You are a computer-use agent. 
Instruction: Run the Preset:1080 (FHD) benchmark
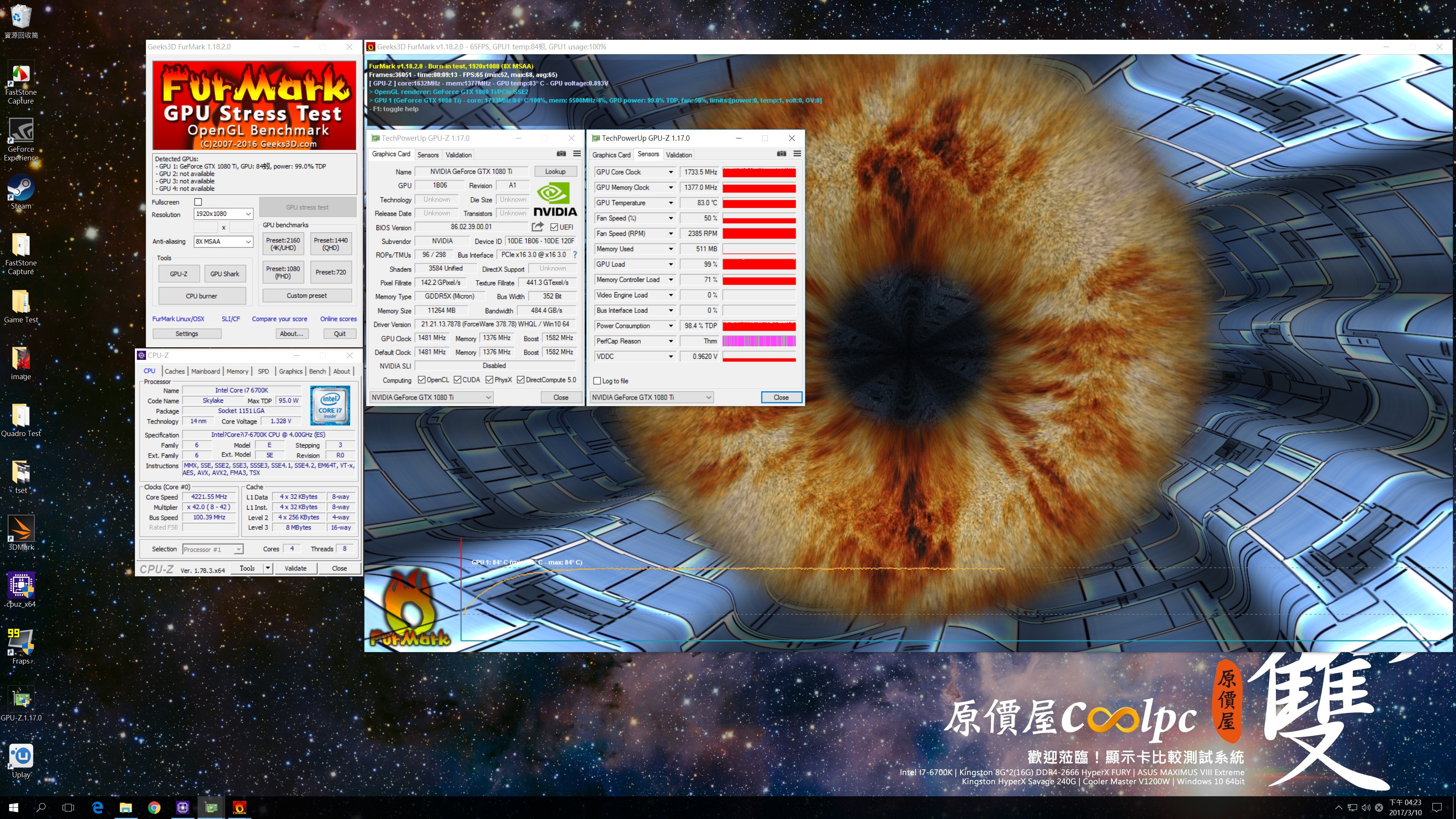[283, 273]
